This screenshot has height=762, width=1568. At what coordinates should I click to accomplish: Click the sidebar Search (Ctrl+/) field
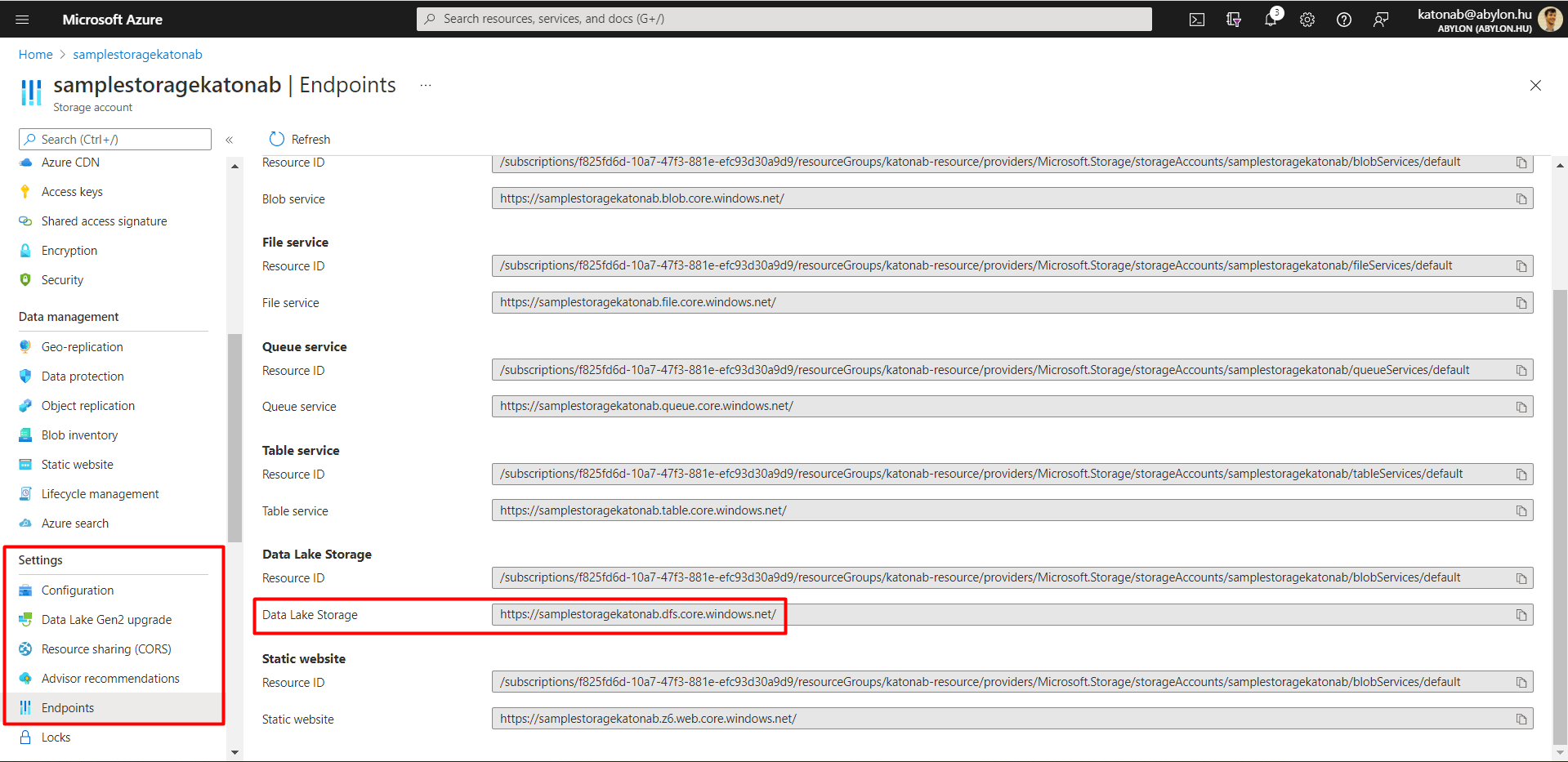pos(115,139)
